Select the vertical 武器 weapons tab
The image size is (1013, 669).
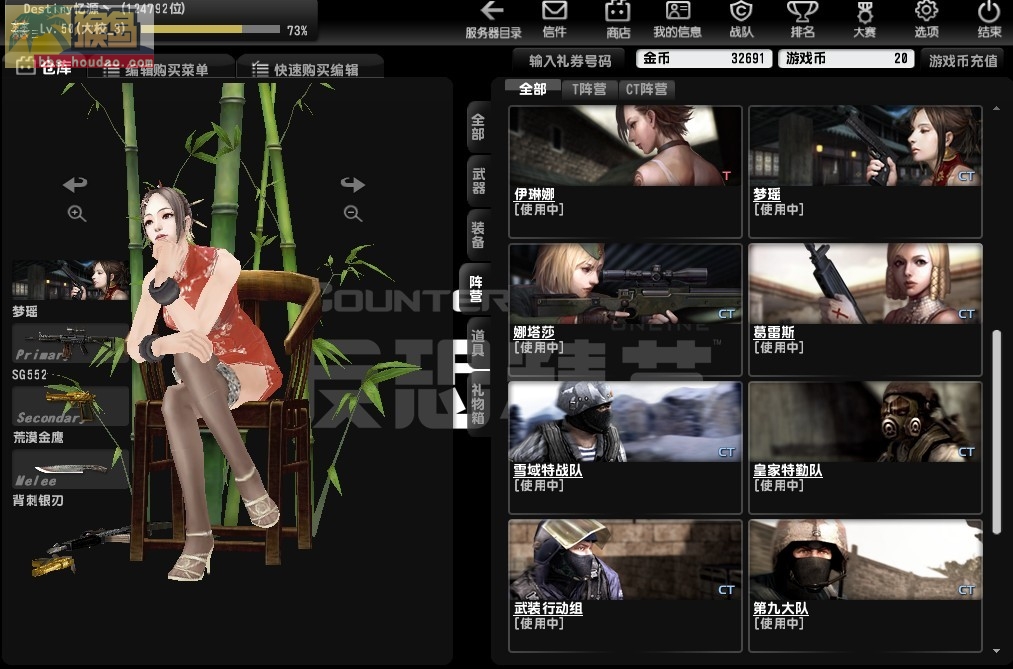[x=477, y=181]
